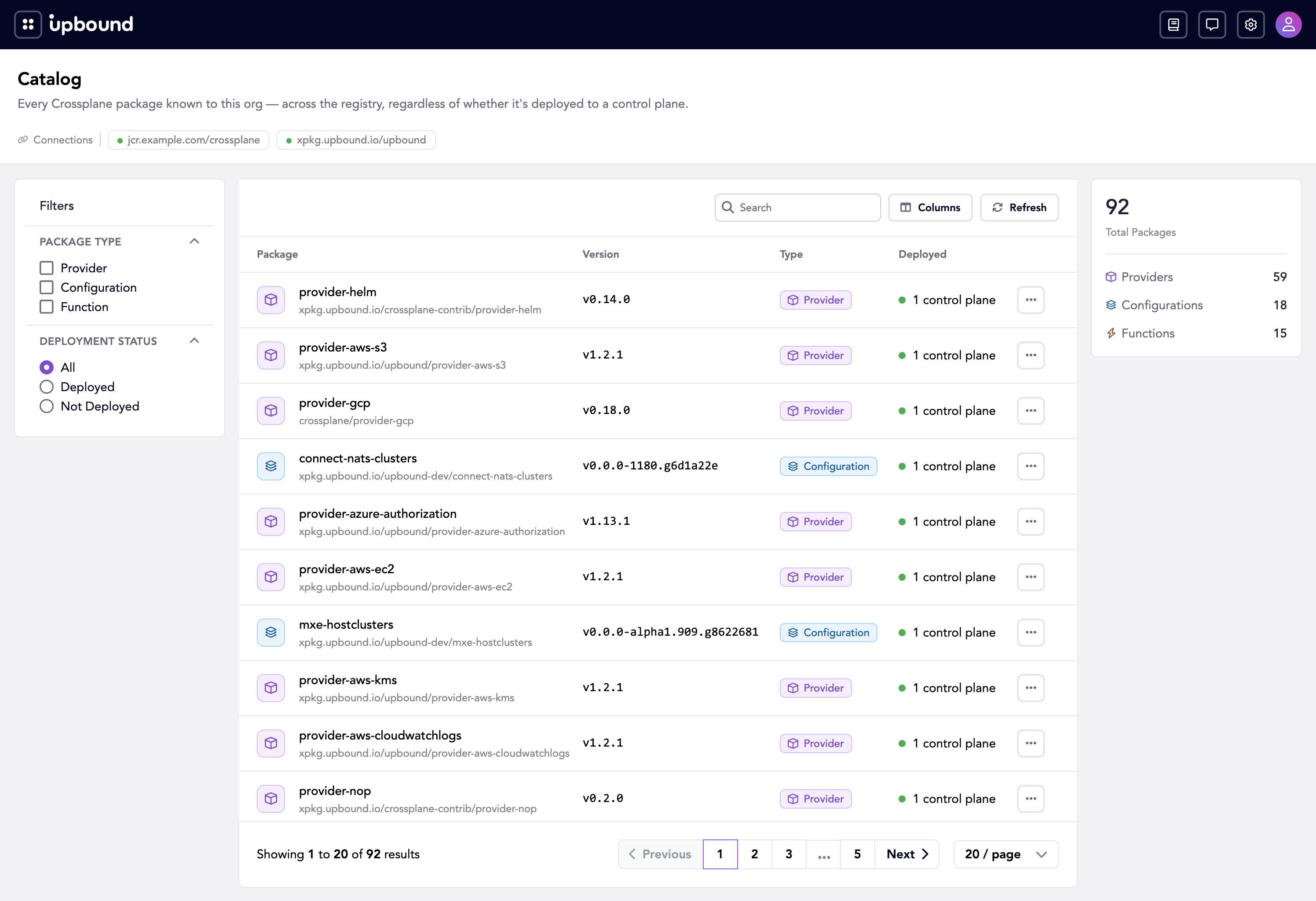The width and height of the screenshot is (1316, 901).
Task: Open the mxe-hostclusters package name
Action: click(x=346, y=625)
